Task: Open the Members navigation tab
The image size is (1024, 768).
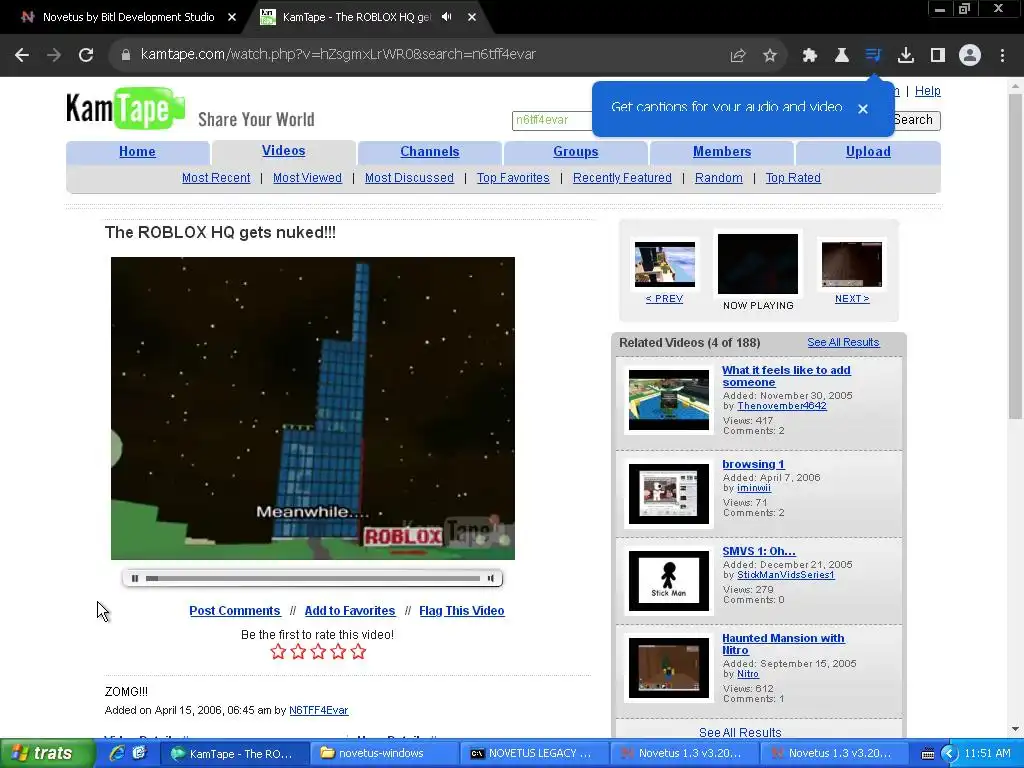Action: click(722, 152)
